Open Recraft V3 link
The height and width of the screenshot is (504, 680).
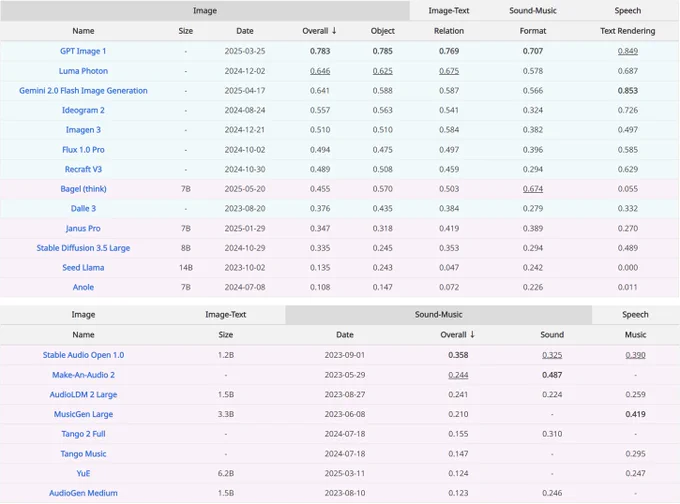[x=83, y=169]
